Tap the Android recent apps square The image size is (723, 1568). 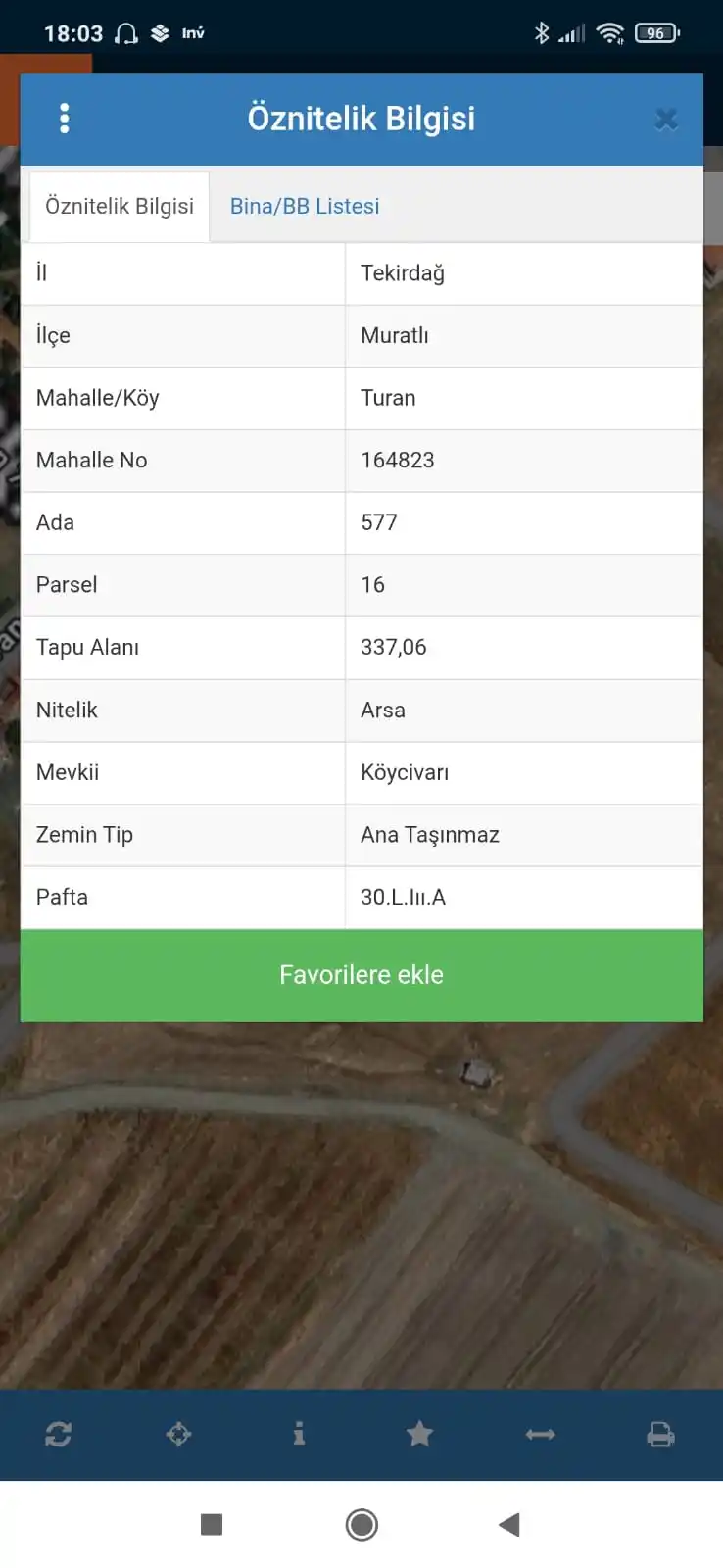click(212, 1524)
